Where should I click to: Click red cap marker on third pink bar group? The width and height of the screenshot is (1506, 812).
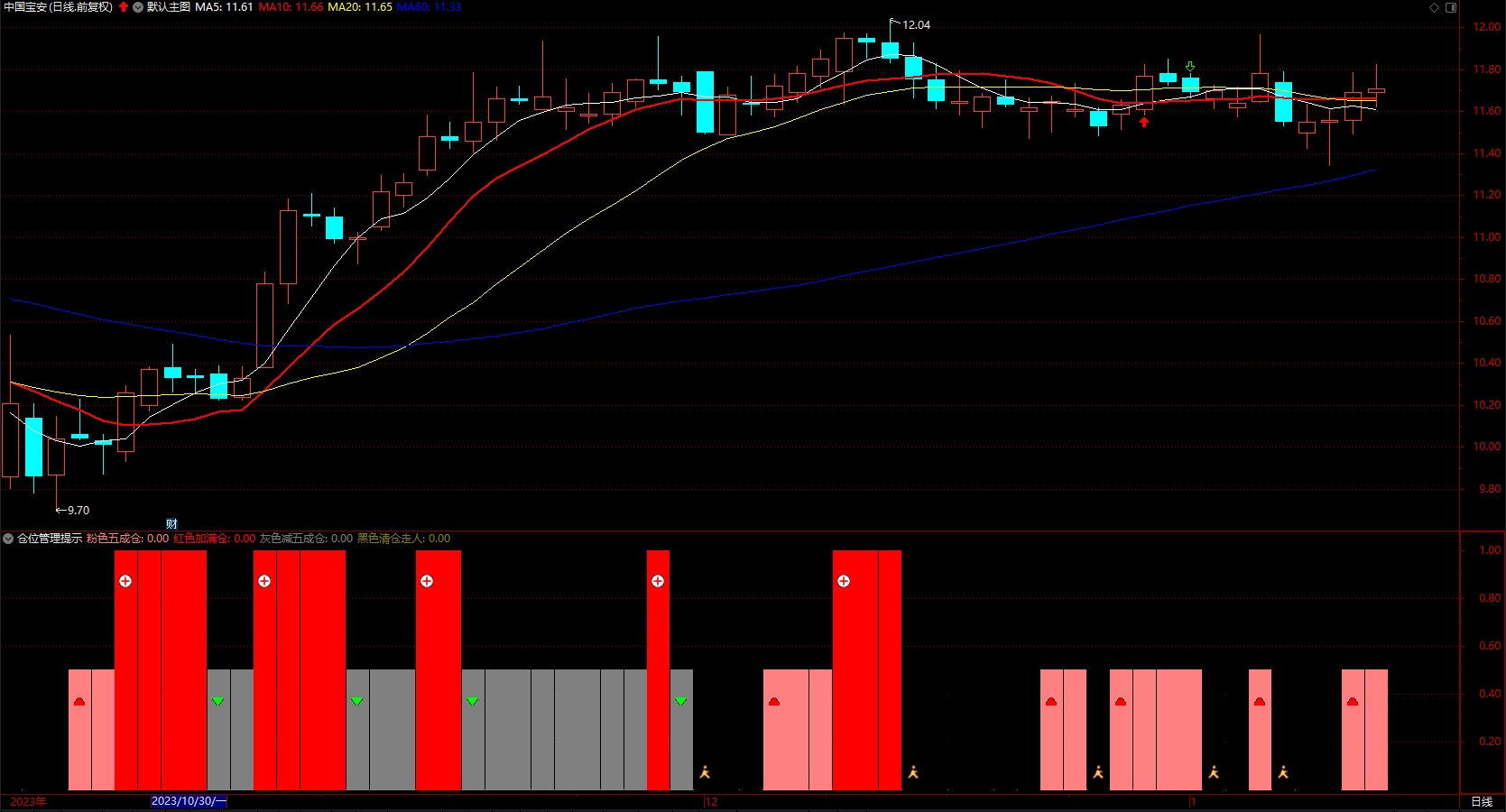click(1051, 701)
